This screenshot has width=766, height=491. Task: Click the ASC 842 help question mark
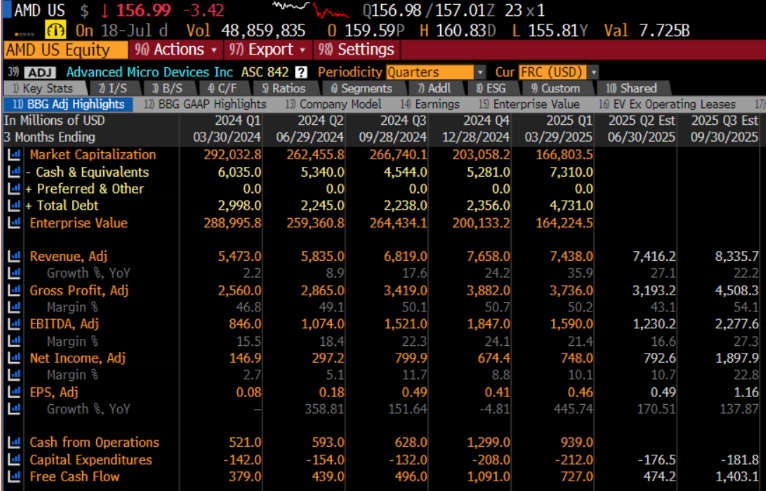301,72
